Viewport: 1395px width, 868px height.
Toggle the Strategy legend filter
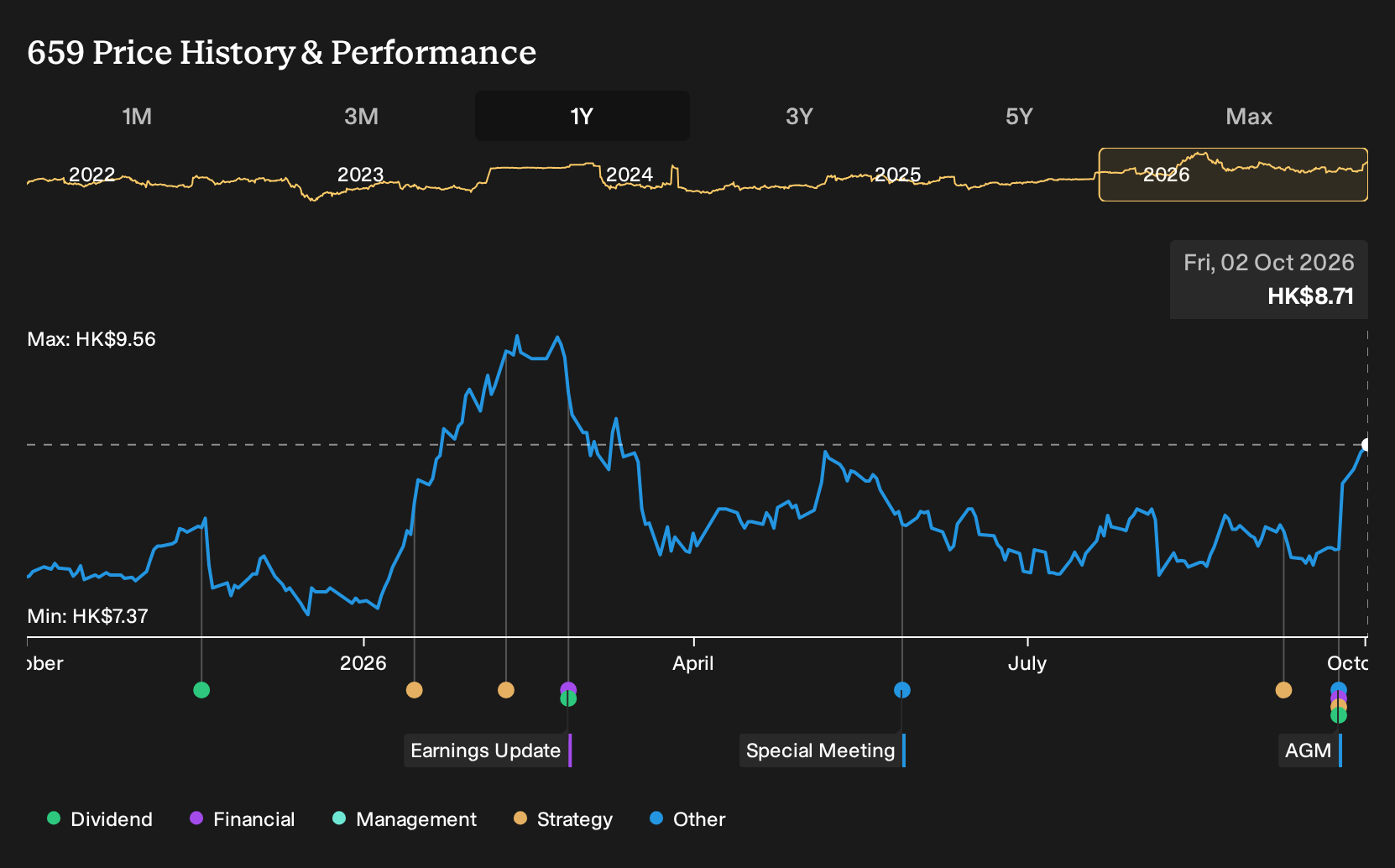tap(563, 818)
